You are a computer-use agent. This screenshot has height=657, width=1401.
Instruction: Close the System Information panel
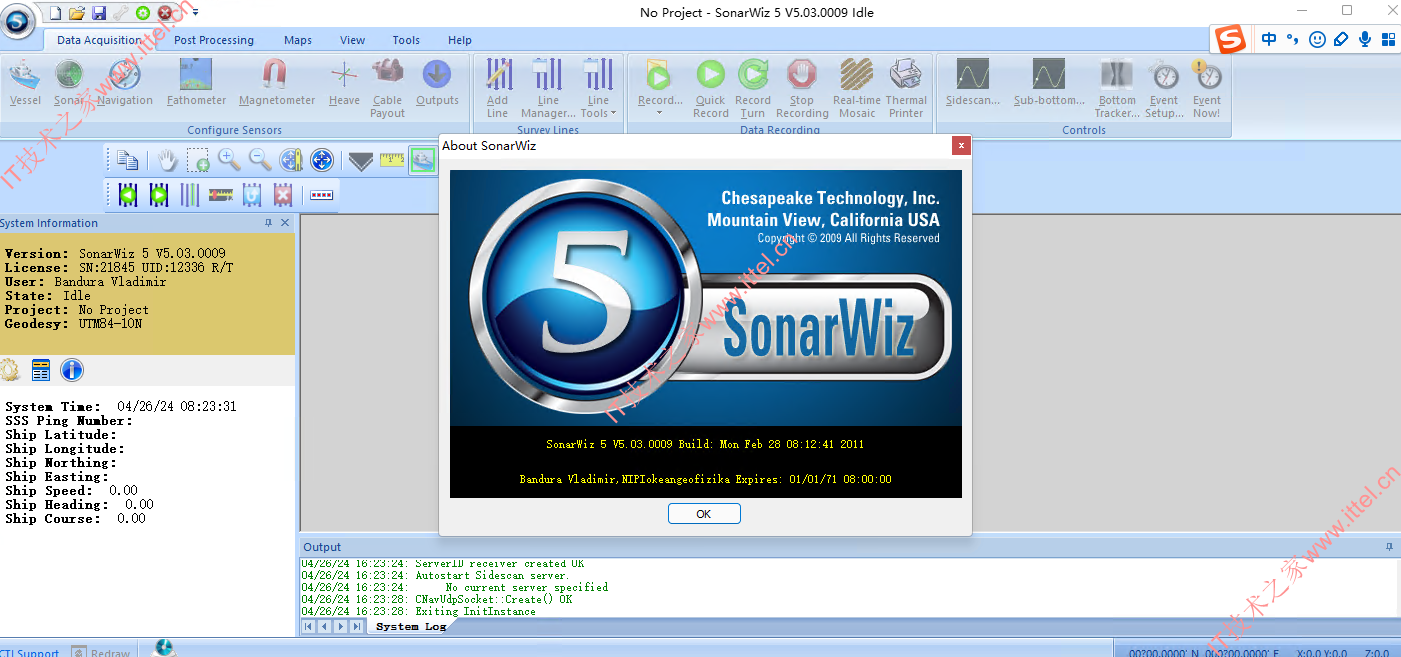285,223
